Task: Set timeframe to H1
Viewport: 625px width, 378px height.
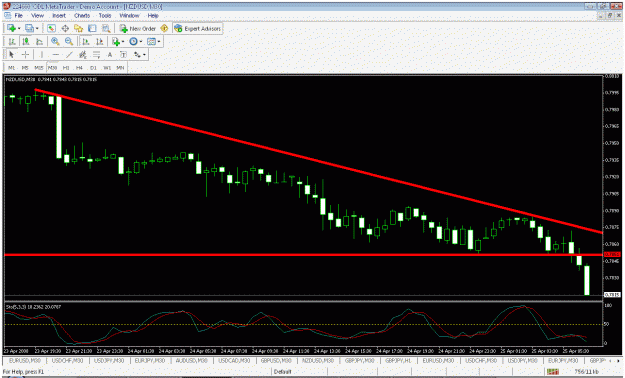Action: (66, 68)
